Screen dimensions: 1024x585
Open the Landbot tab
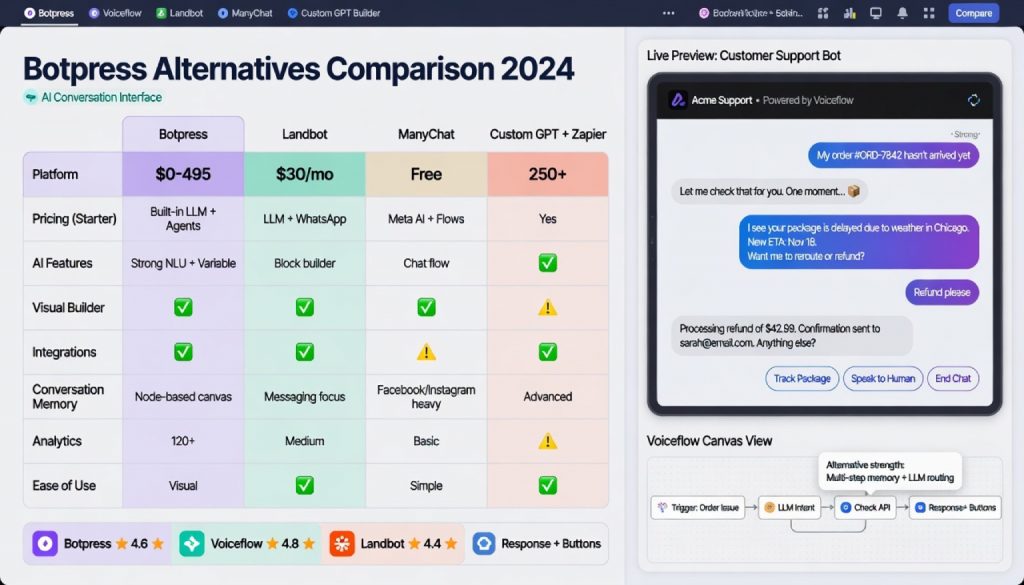point(180,13)
